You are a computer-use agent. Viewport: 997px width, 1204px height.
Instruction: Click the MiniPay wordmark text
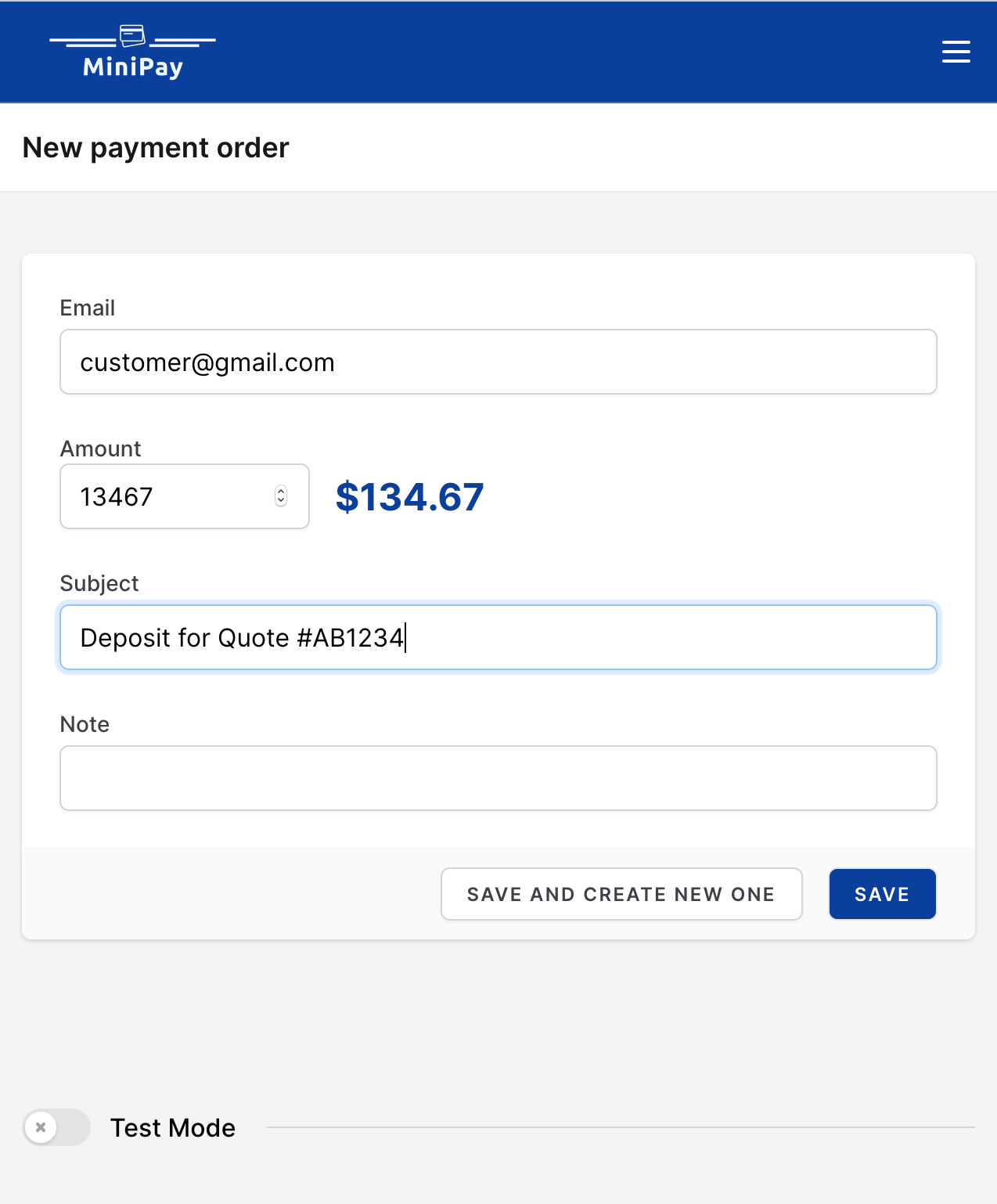[x=133, y=67]
